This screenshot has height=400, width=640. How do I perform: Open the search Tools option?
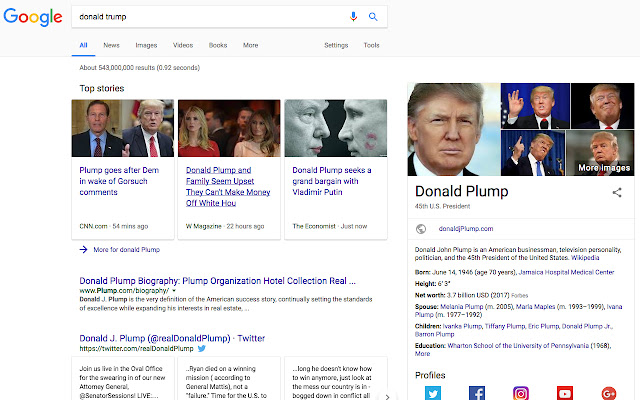coord(371,45)
